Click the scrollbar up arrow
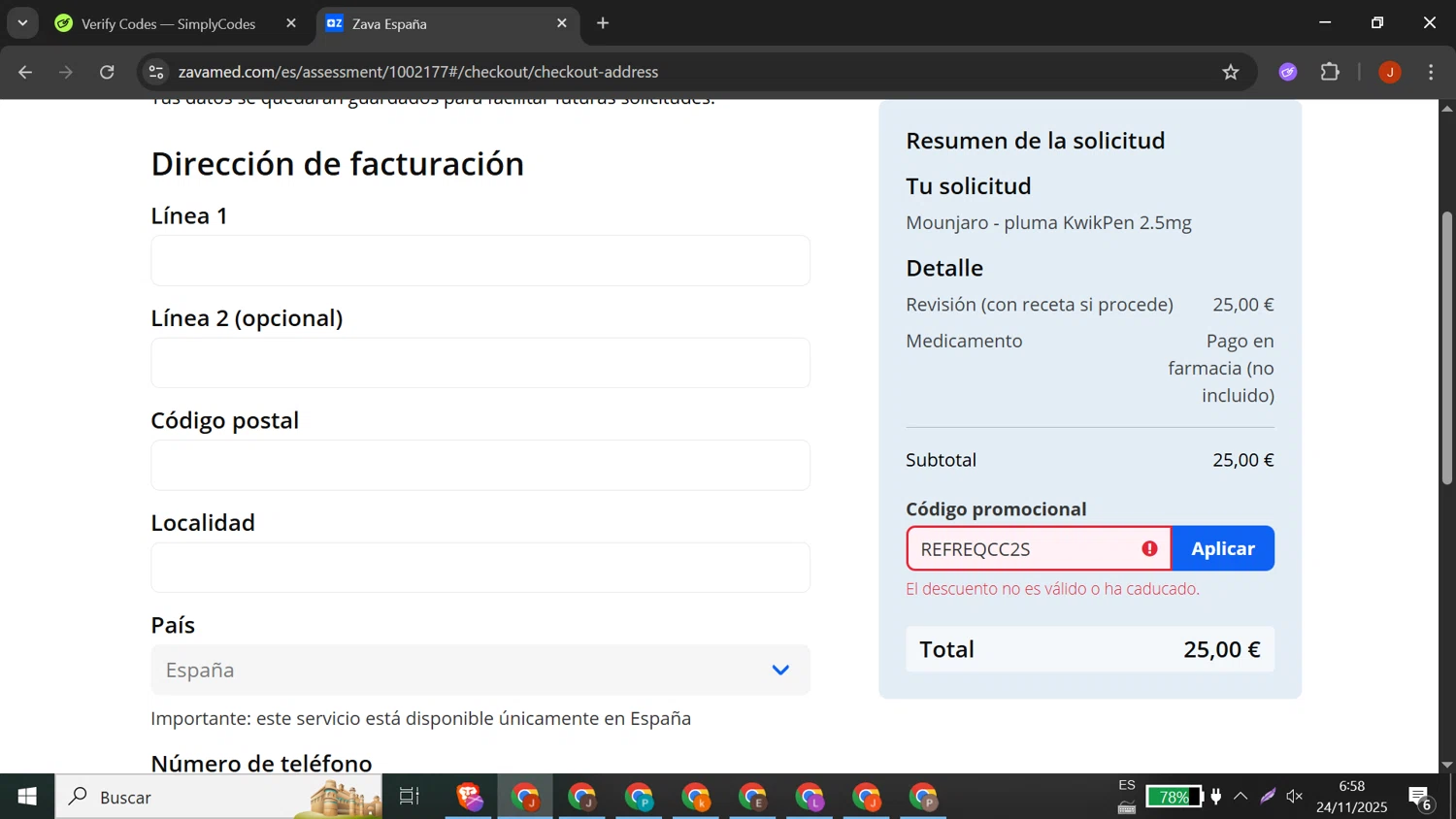1456x819 pixels. tap(1447, 108)
